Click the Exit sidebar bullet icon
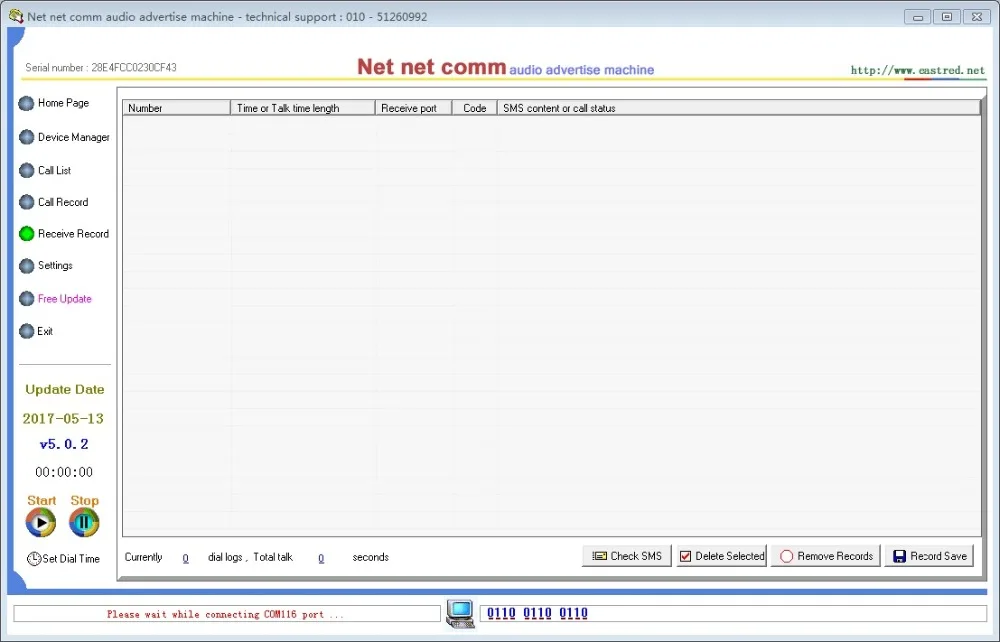This screenshot has height=642, width=1000. [26, 332]
